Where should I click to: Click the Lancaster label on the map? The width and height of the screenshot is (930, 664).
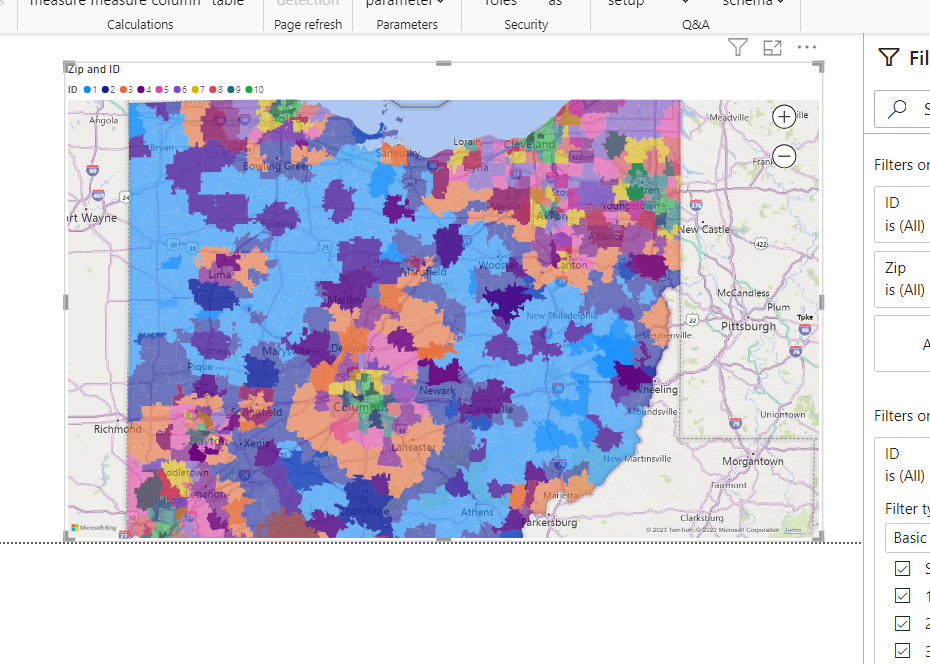click(413, 448)
